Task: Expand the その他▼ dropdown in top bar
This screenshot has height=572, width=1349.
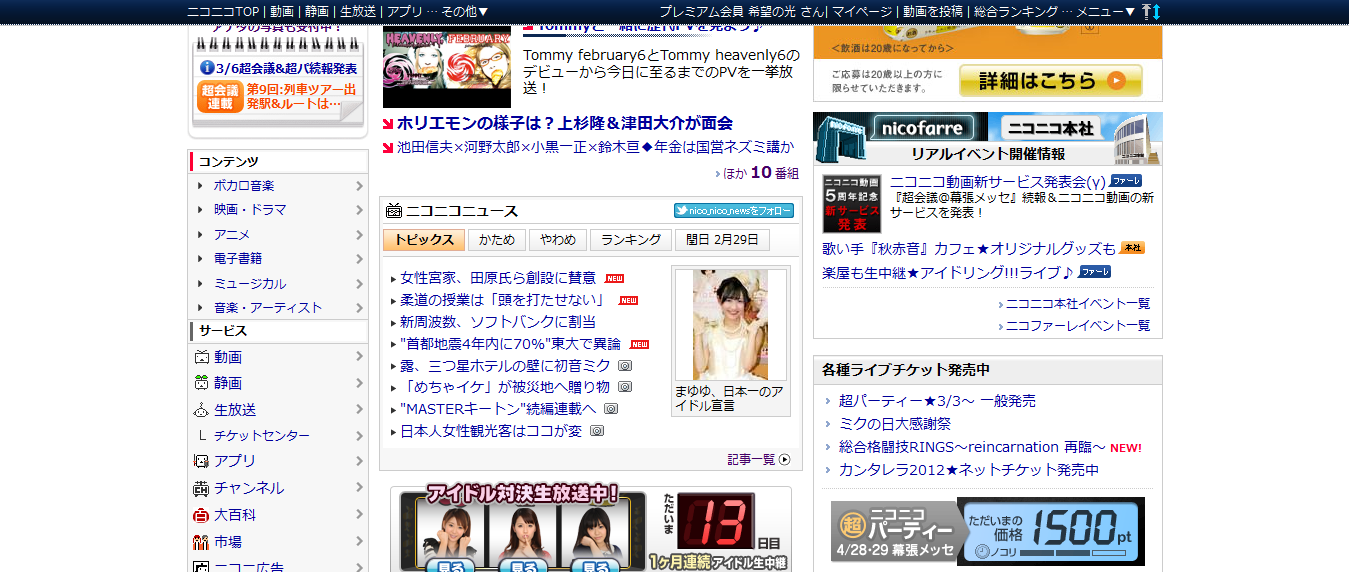Action: [x=465, y=11]
